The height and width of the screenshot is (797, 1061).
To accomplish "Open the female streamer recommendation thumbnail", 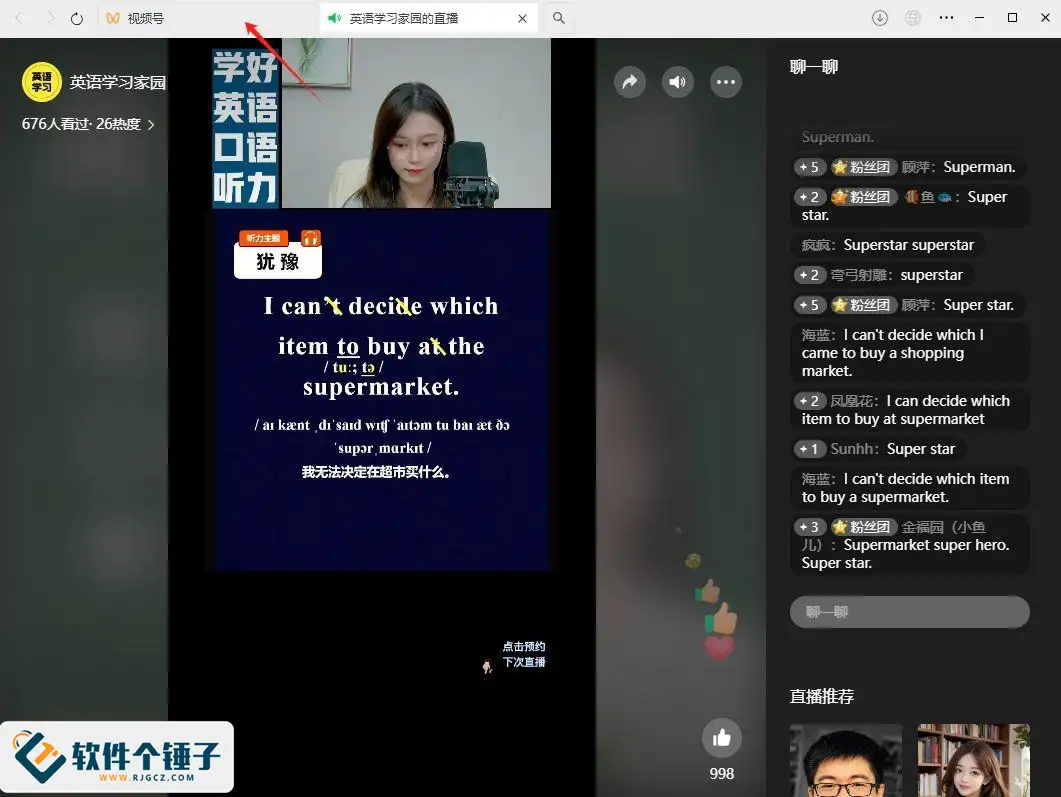I will click(x=974, y=760).
